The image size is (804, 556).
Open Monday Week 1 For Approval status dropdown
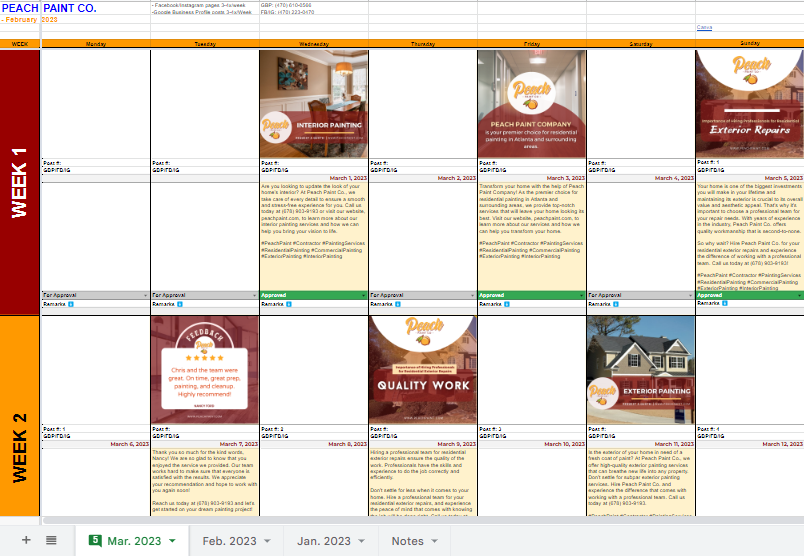pos(146,295)
